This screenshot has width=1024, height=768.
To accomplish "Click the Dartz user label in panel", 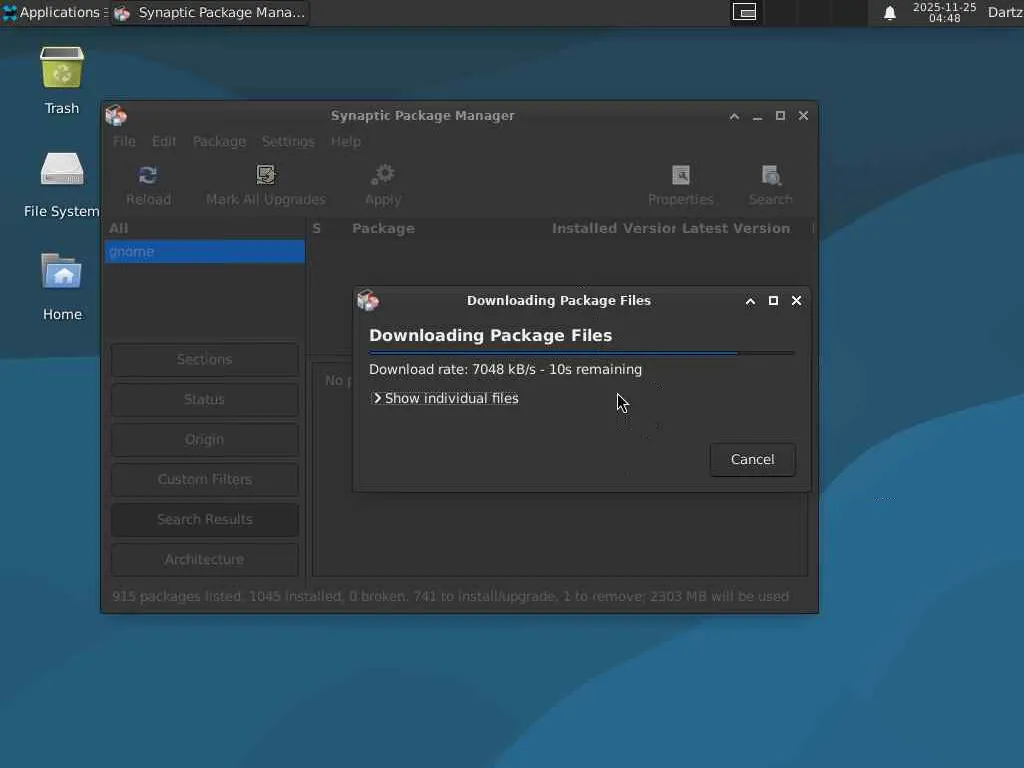I will [1004, 12].
